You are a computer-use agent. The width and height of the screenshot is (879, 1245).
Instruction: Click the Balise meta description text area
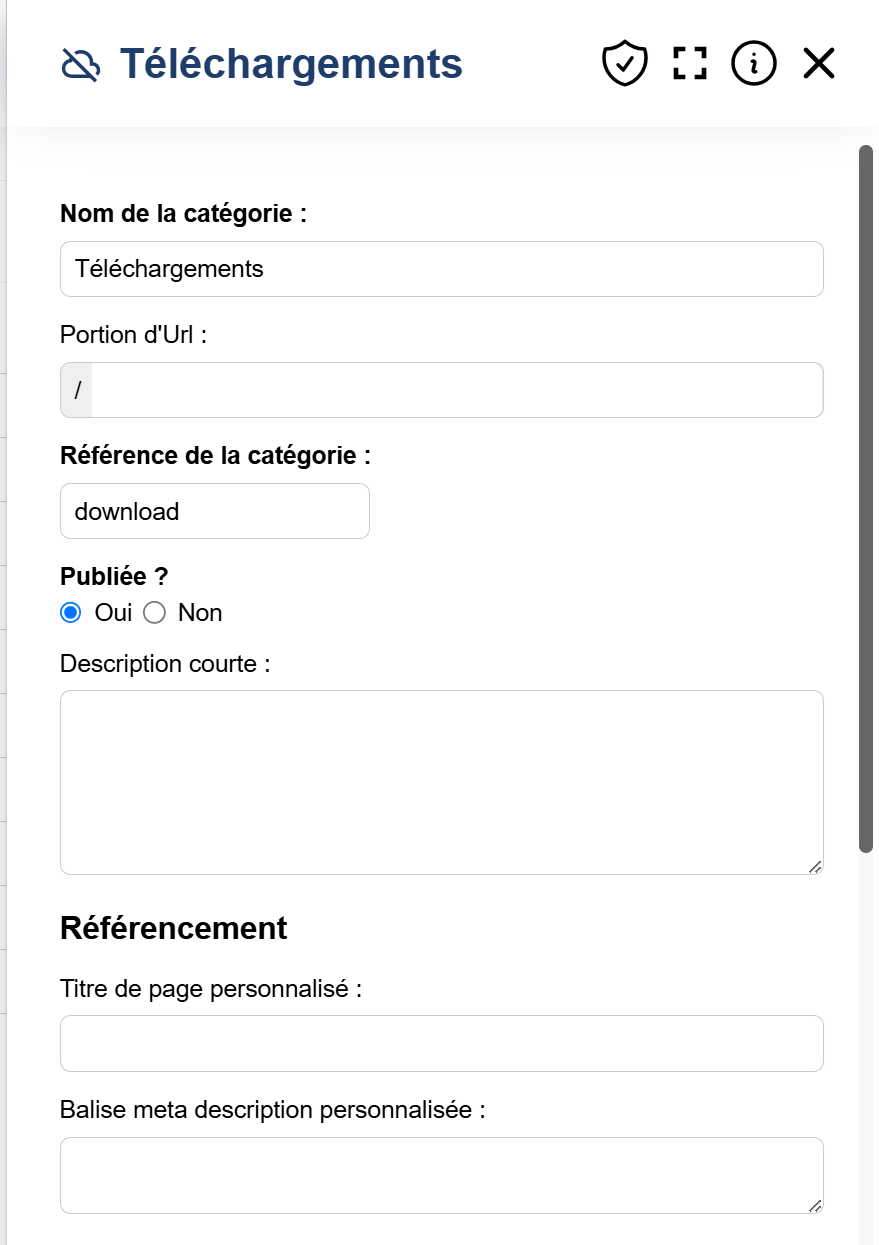(x=440, y=1172)
